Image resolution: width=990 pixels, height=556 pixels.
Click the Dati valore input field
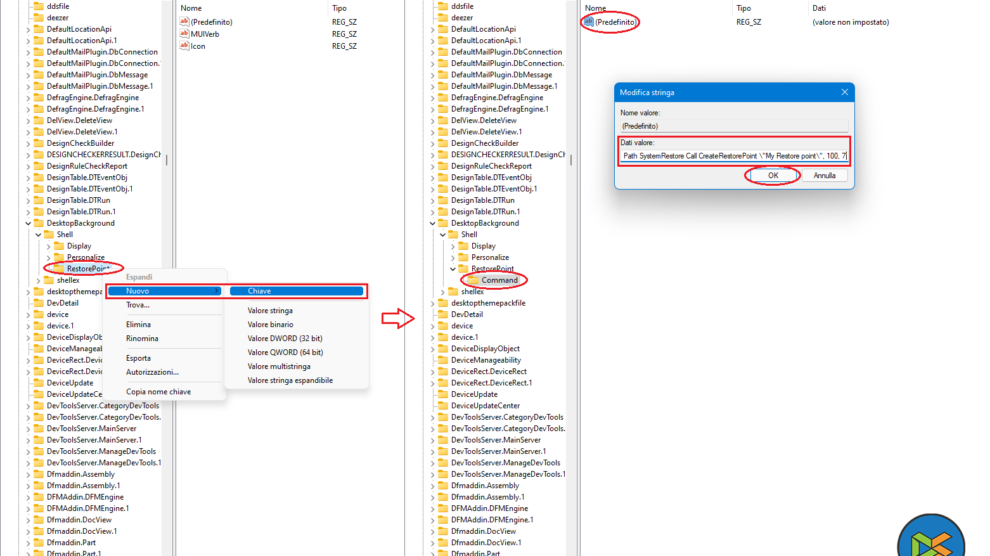pyautogui.click(x=734, y=155)
